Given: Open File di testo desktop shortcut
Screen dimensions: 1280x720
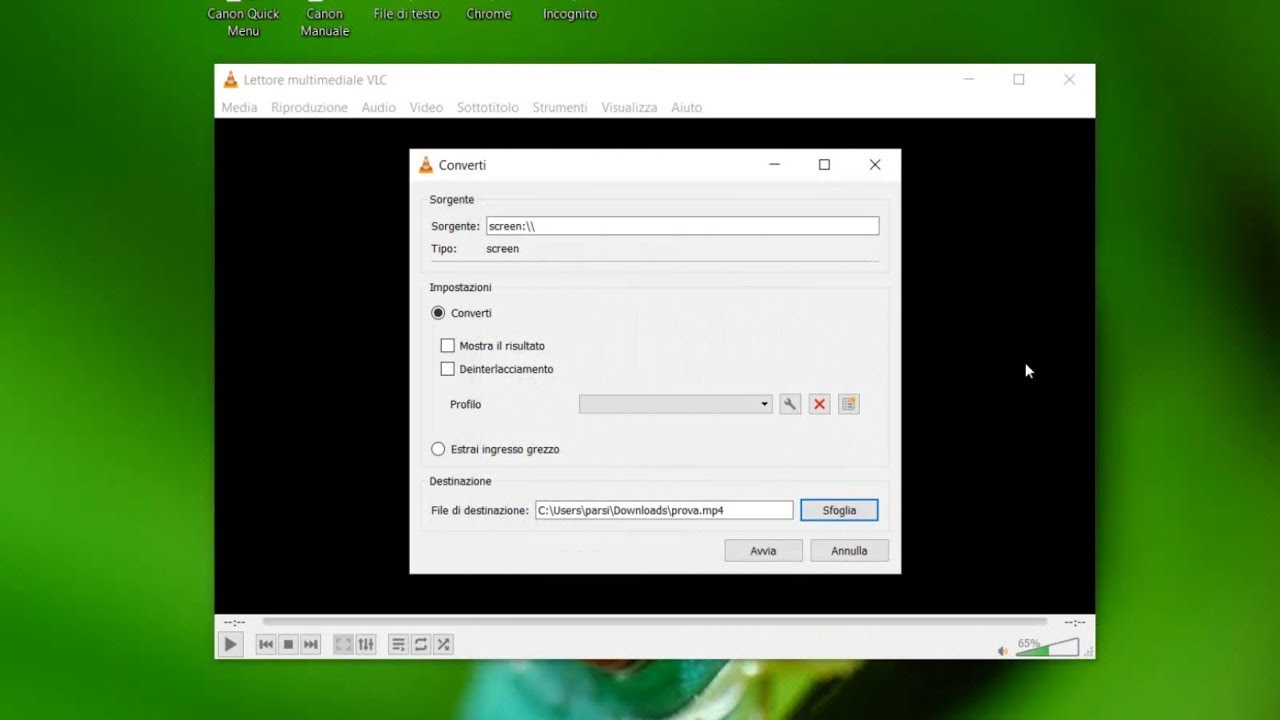Looking at the screenshot, I should tap(406, 12).
